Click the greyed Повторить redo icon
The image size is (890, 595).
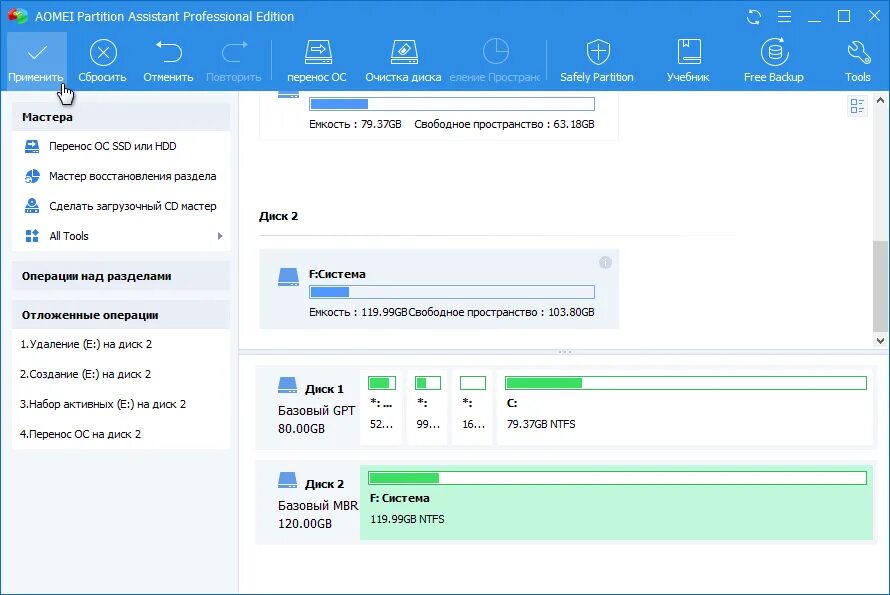233,61
